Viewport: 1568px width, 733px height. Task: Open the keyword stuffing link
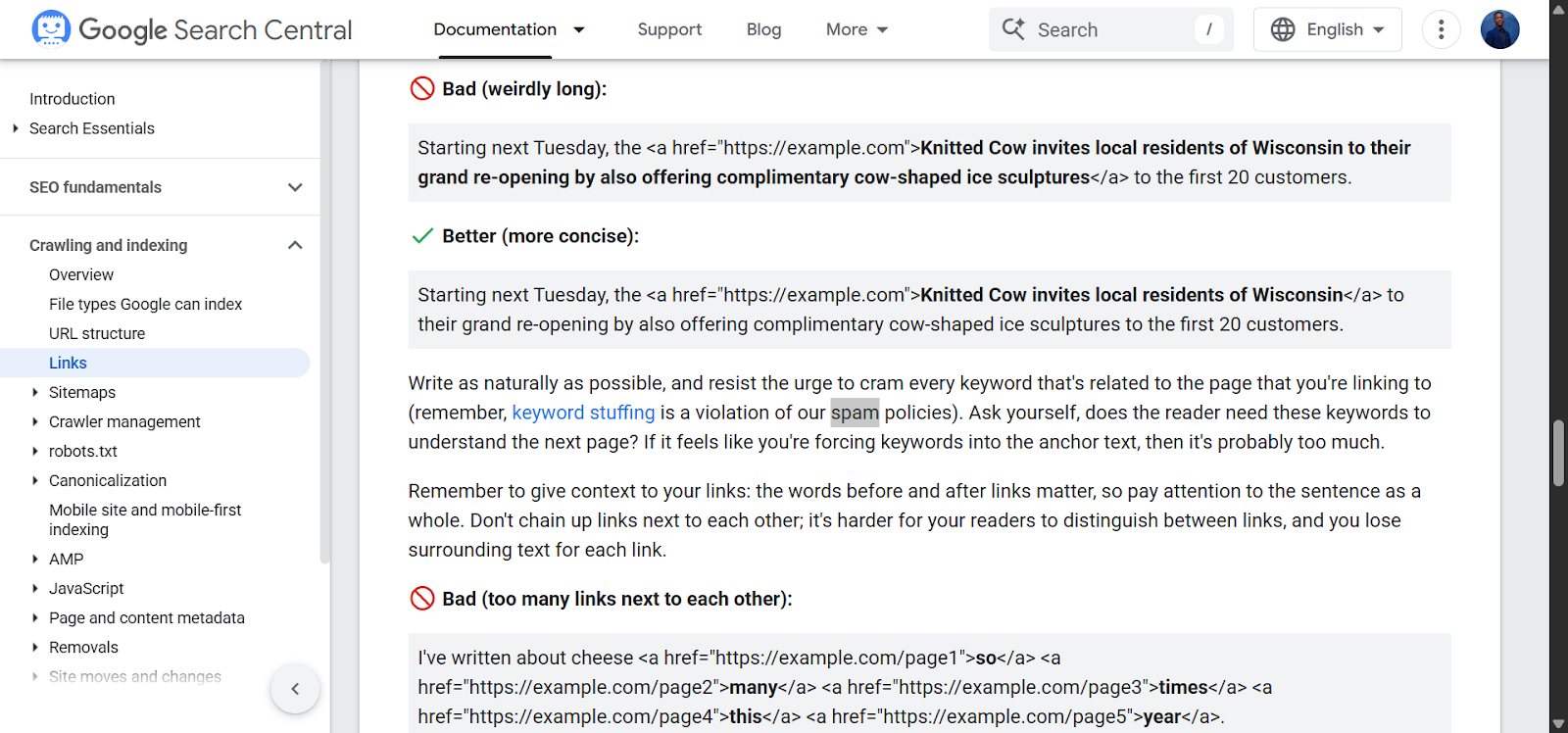click(x=583, y=412)
